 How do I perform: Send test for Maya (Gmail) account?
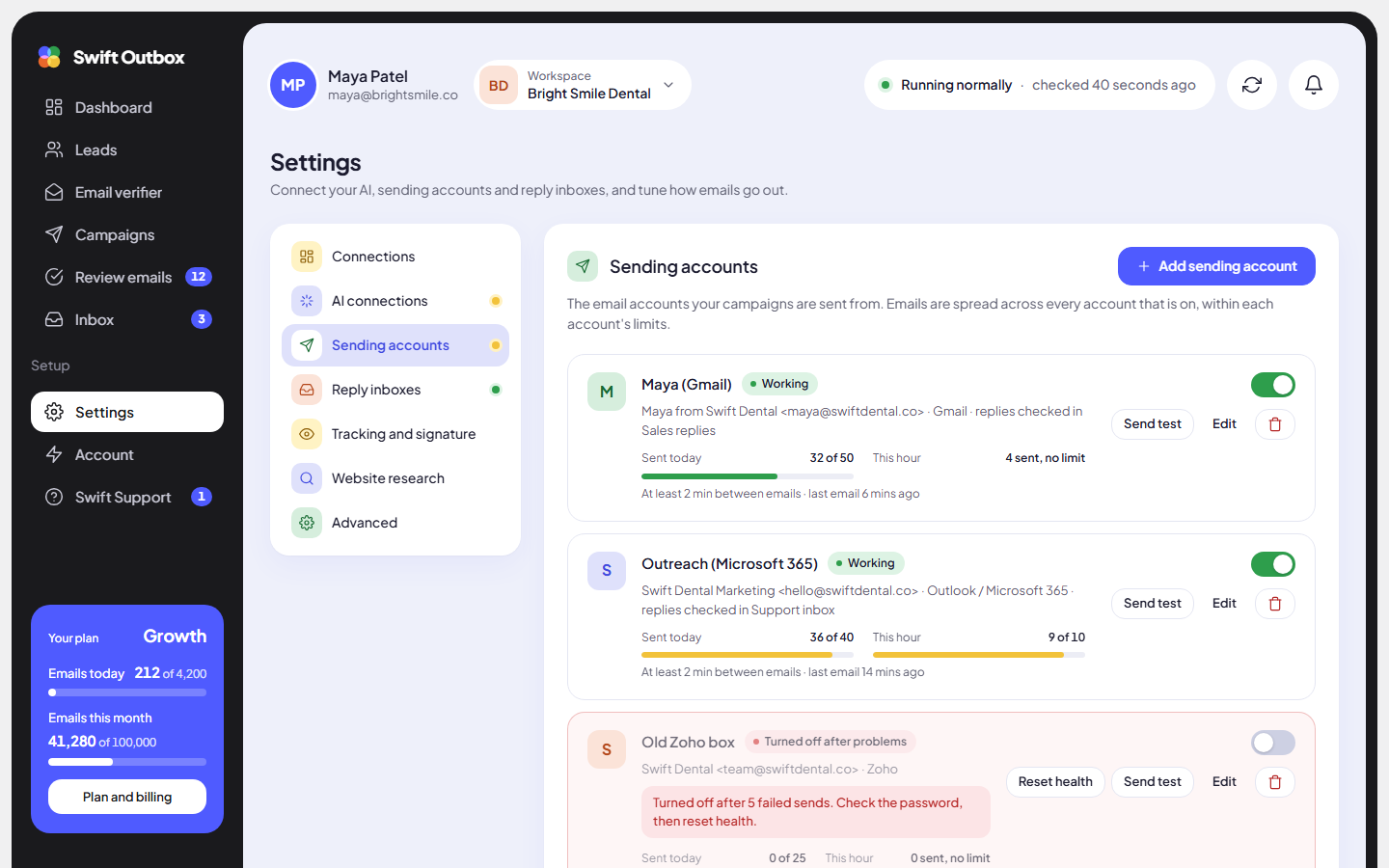pos(1153,424)
